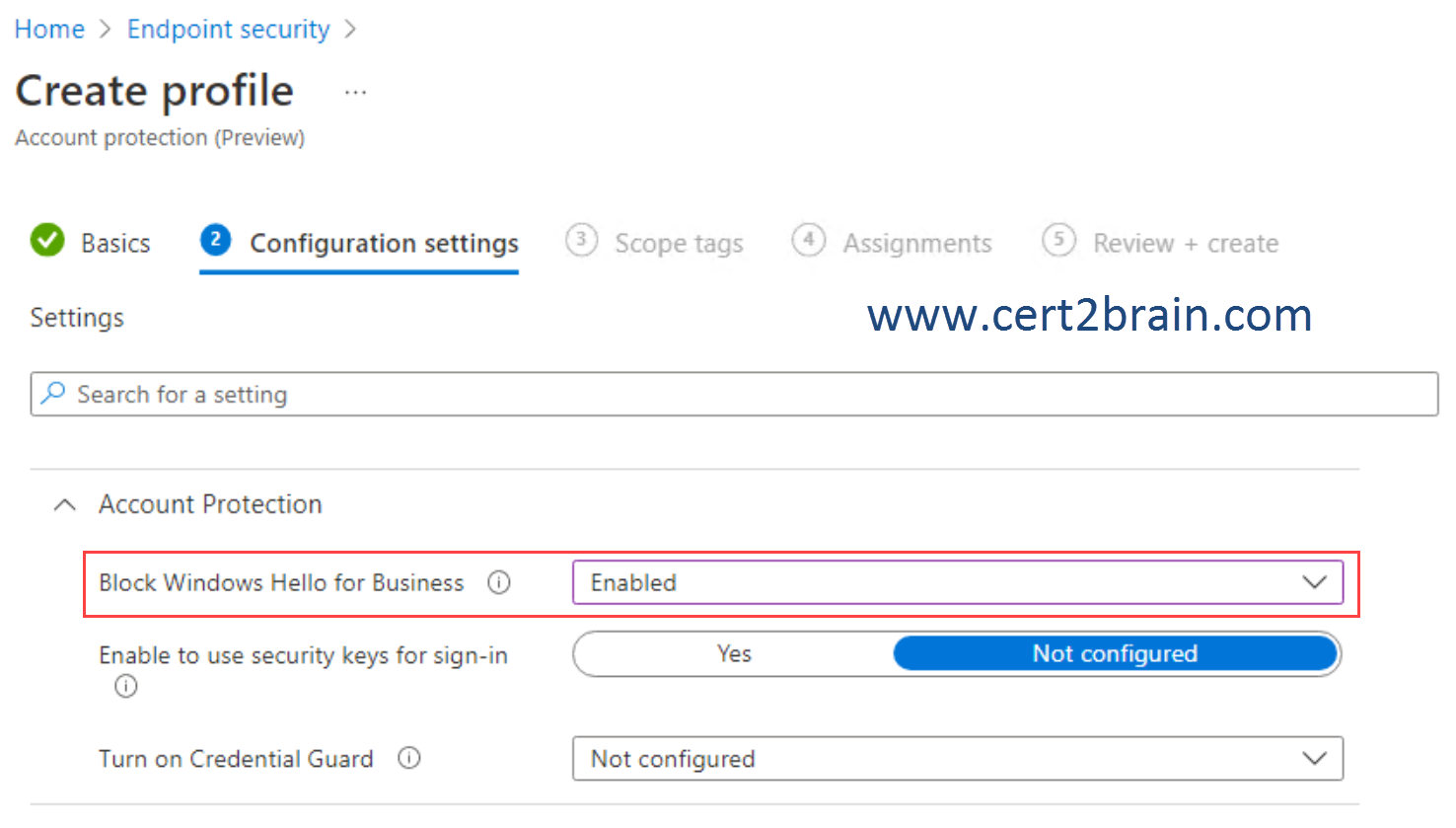
Task: Collapse the Account Protection section
Action: tap(65, 504)
